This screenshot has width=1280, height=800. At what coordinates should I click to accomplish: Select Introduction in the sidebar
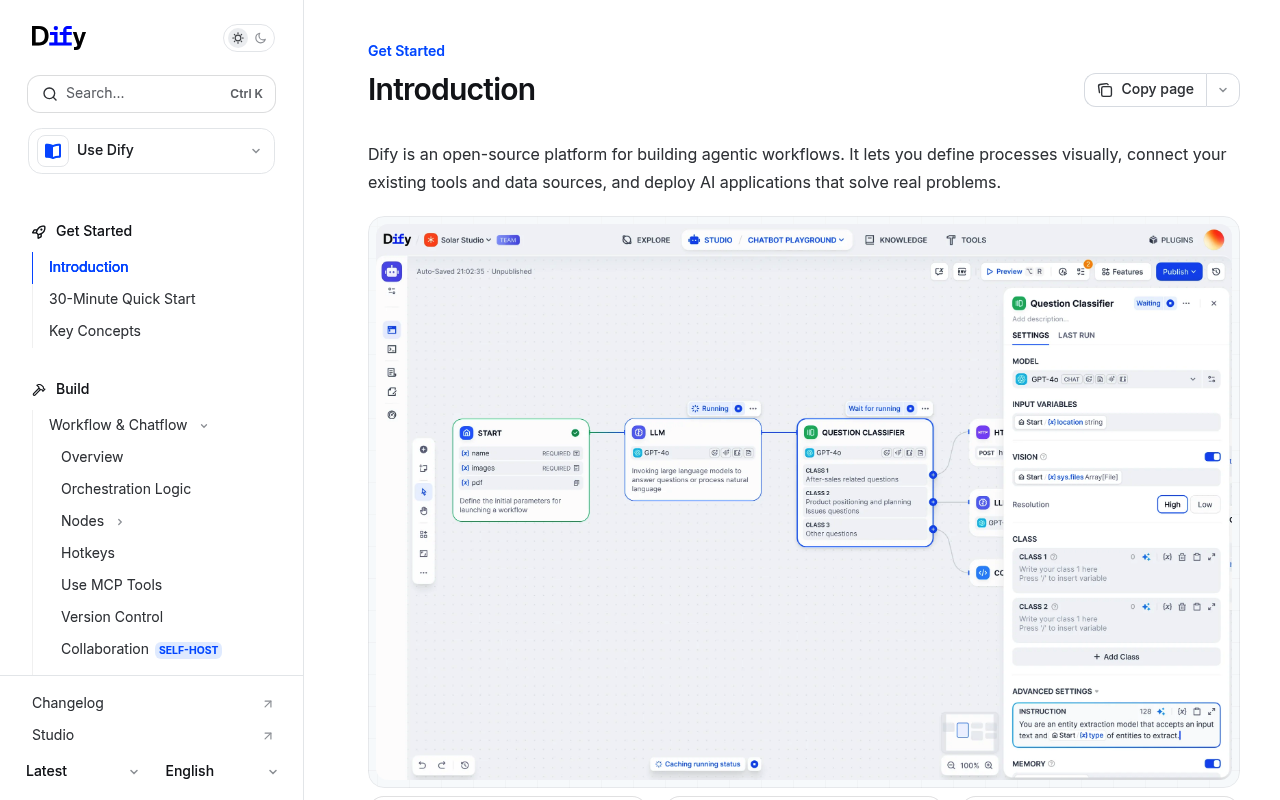[x=89, y=267]
